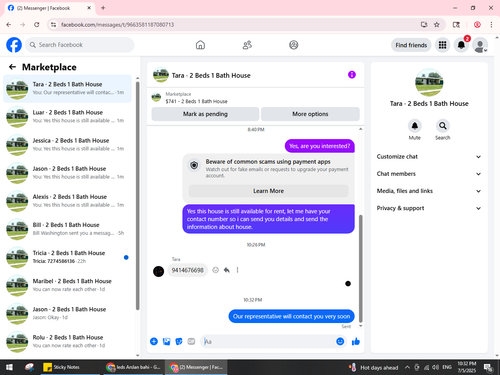Go back from Marketplace with the arrow
Image resolution: width=500 pixels, height=375 pixels.
click(x=12, y=67)
